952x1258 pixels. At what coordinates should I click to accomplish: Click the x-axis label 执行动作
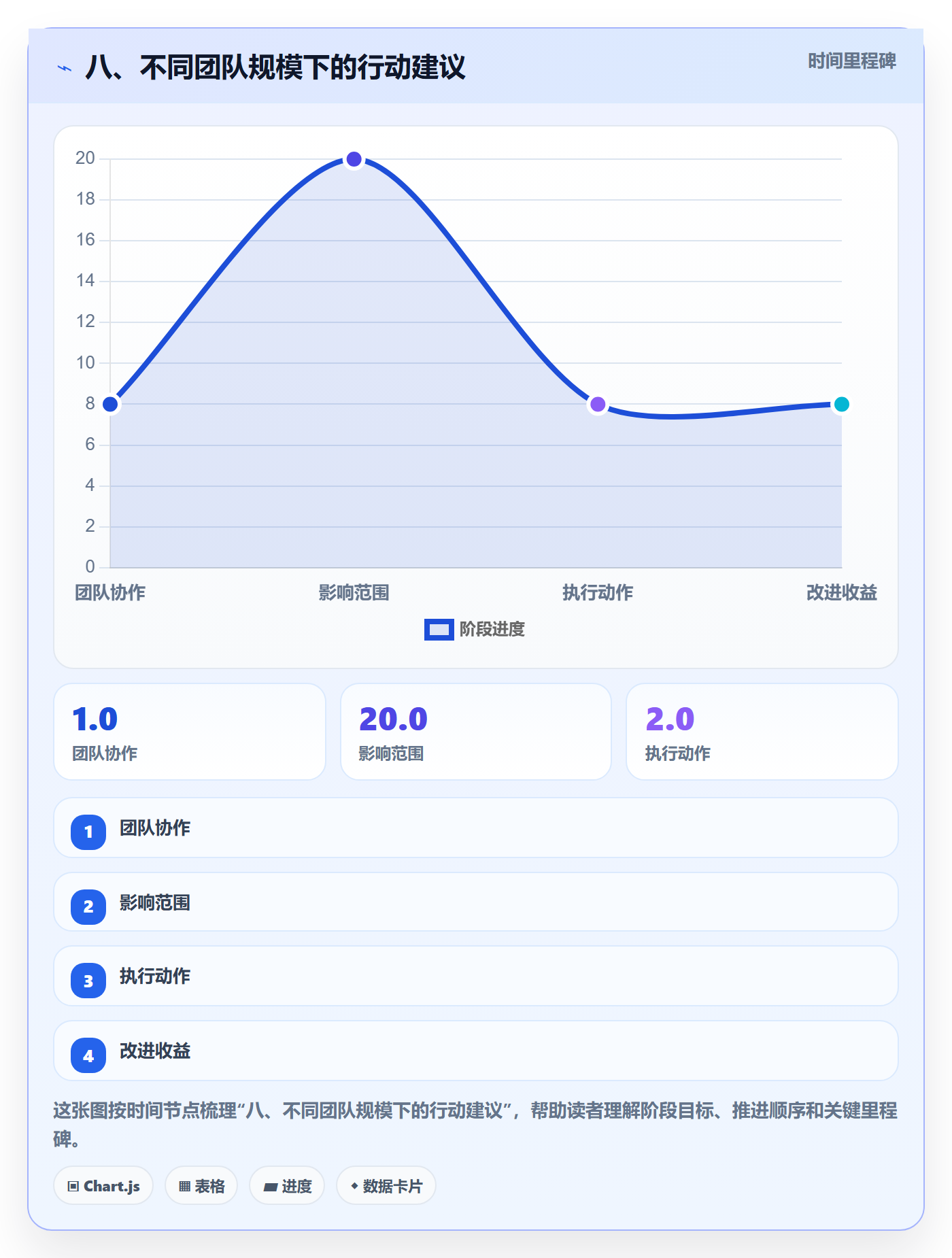coord(598,593)
